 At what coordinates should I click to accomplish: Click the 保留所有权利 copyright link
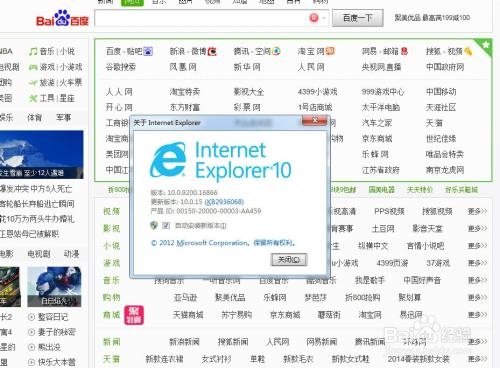coord(274,243)
